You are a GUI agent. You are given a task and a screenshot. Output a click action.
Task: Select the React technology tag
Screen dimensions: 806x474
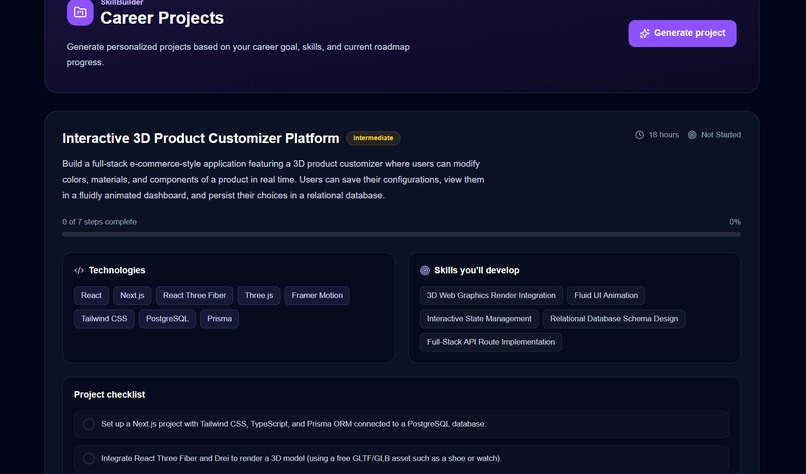pos(91,296)
